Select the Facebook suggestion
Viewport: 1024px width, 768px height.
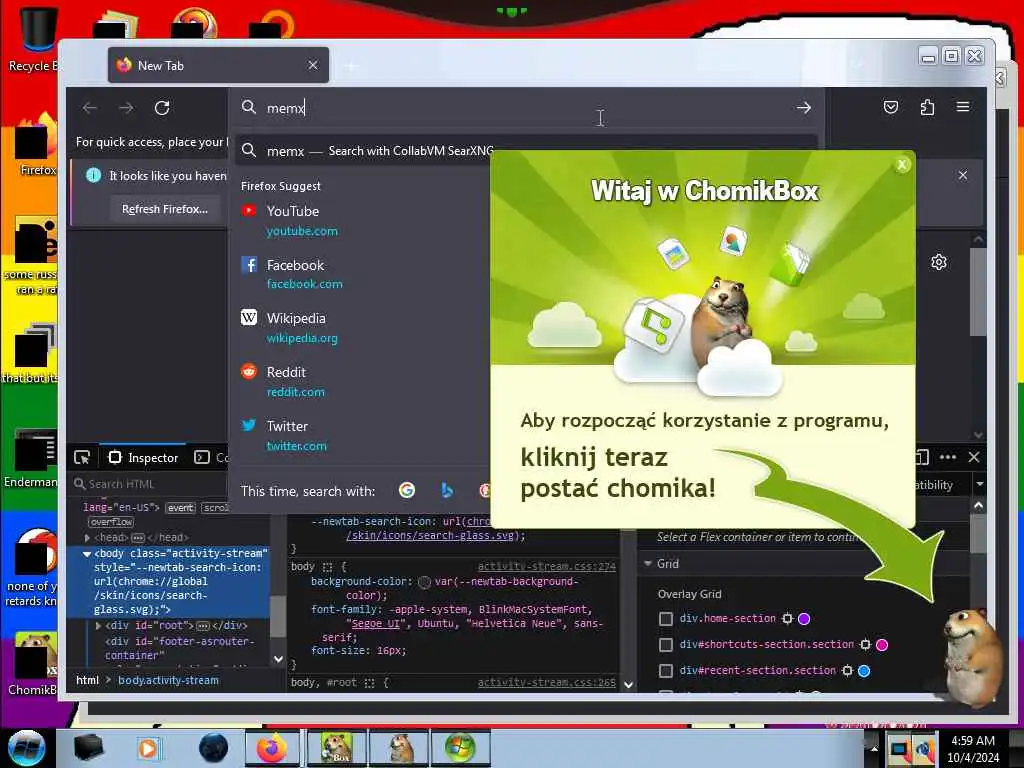pyautogui.click(x=362, y=274)
